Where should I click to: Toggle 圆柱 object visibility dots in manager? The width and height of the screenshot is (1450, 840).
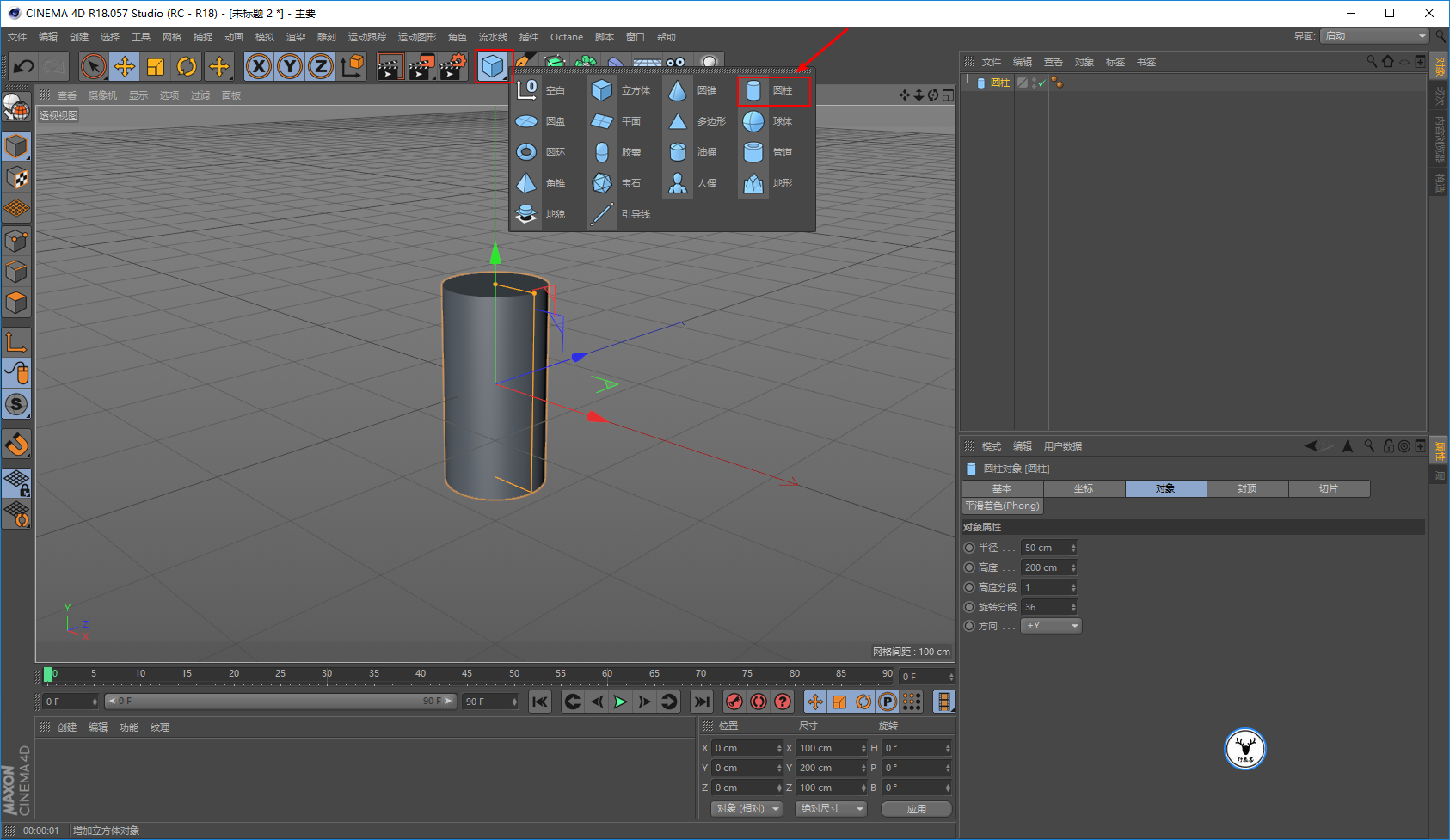pyautogui.click(x=1035, y=83)
